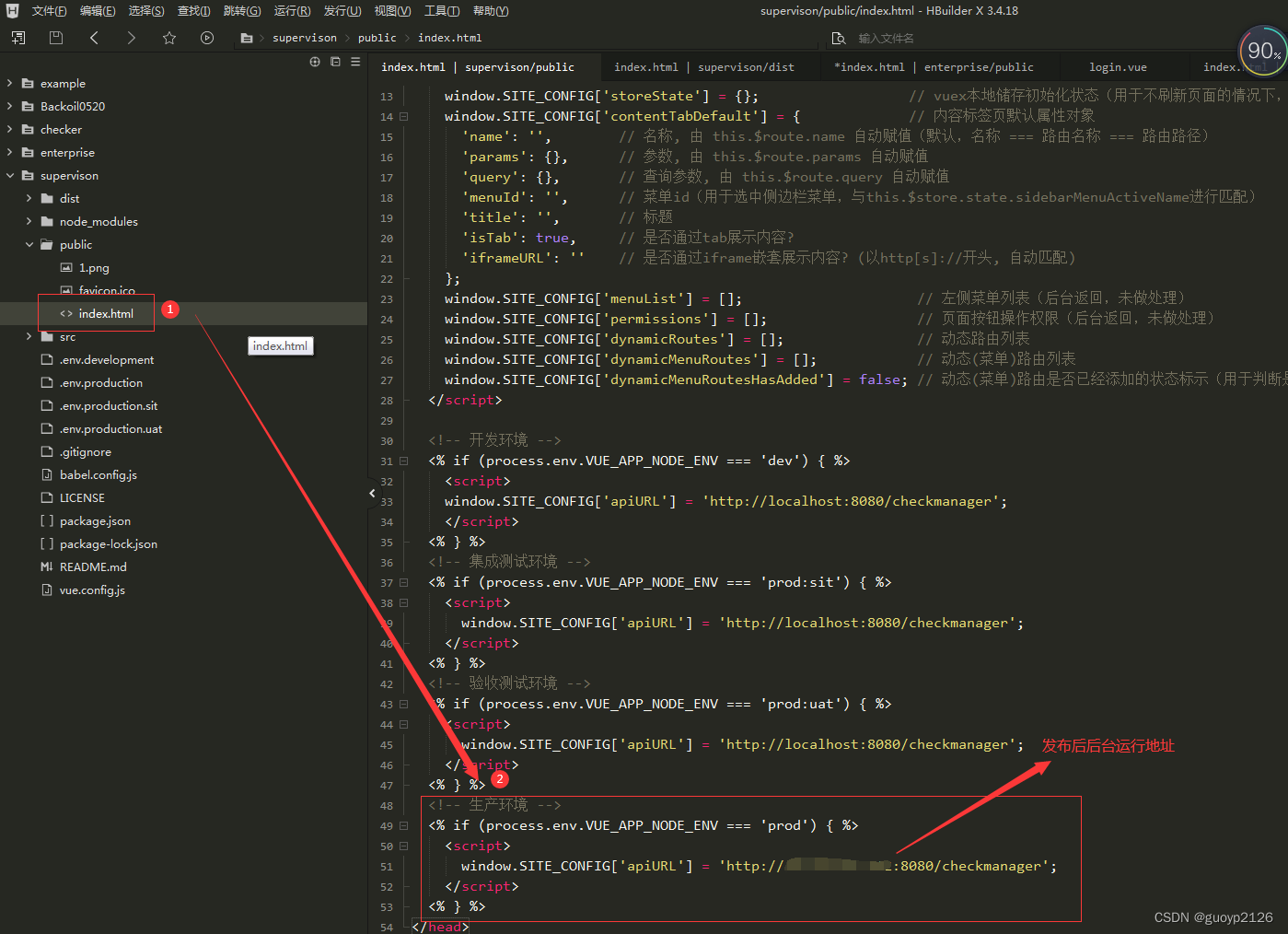Viewport: 1288px width, 934px height.
Task: Expand the src folder
Action: pyautogui.click(x=29, y=336)
